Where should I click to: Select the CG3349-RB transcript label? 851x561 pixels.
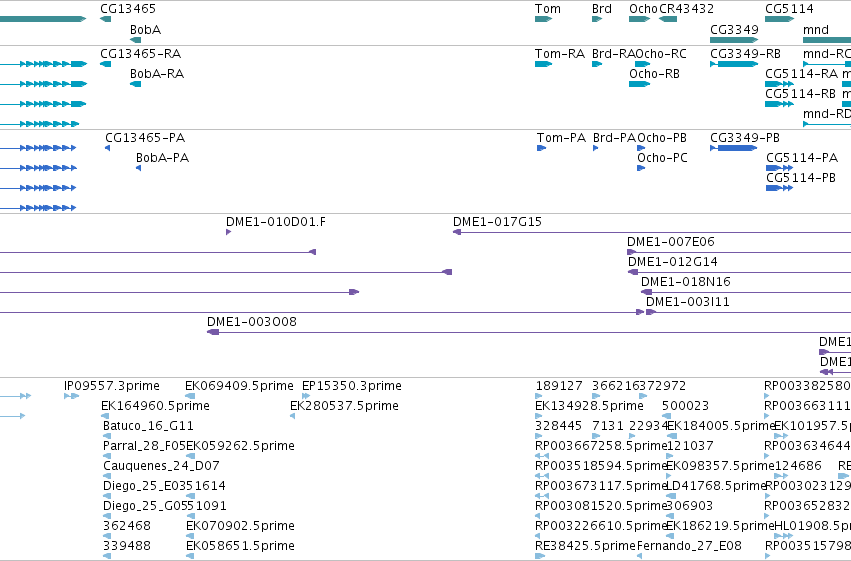point(746,54)
